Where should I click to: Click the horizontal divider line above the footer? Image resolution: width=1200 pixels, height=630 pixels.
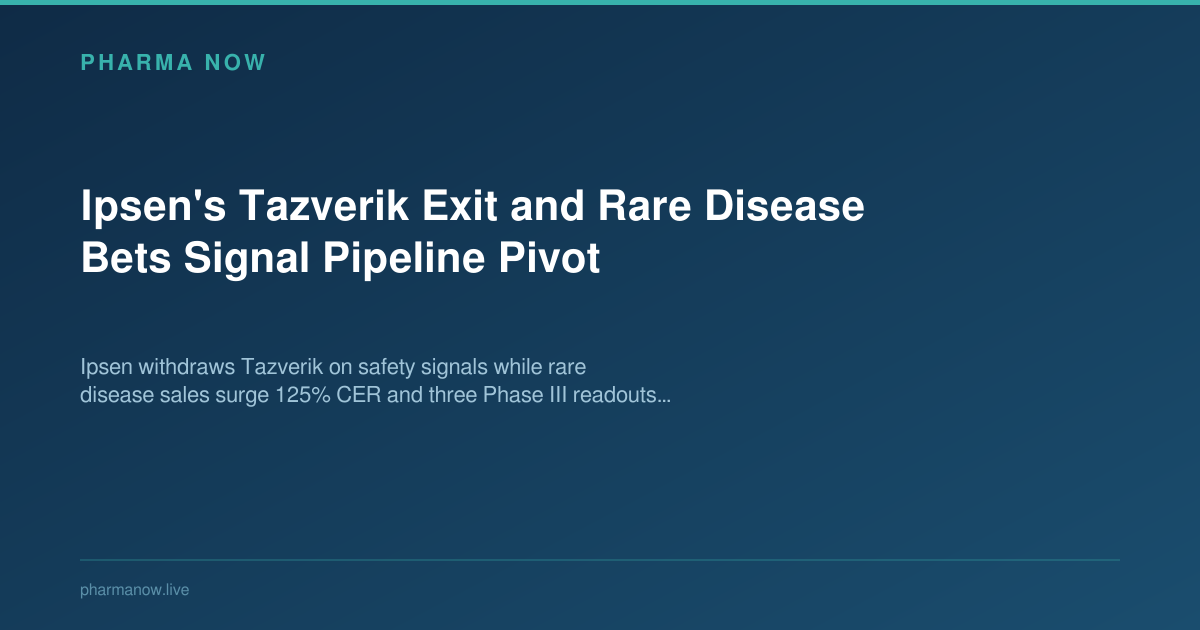click(600, 560)
